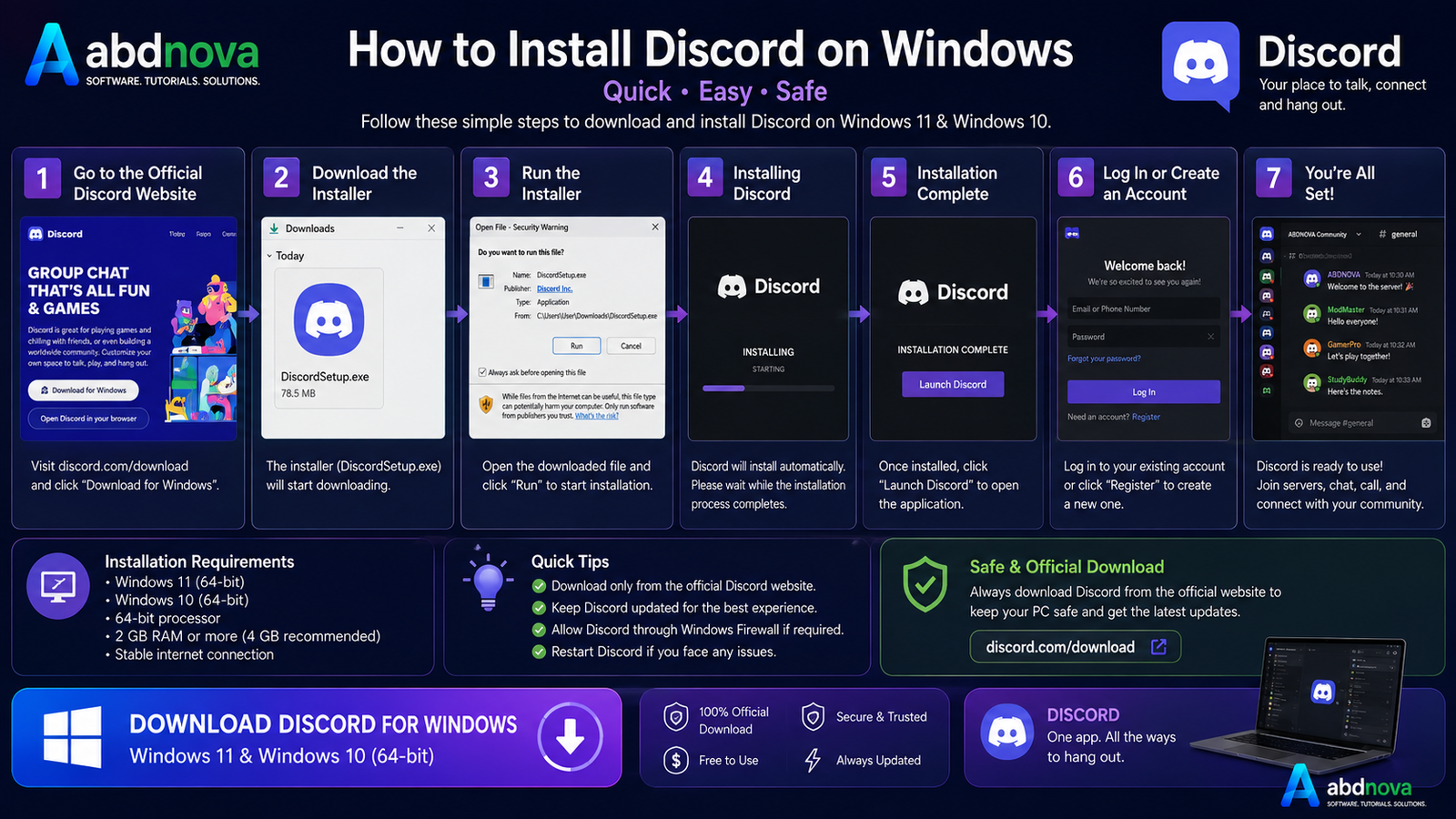Click the Windows logo in the download banner
Image resolution: width=1456 pixels, height=819 pixels.
72,737
